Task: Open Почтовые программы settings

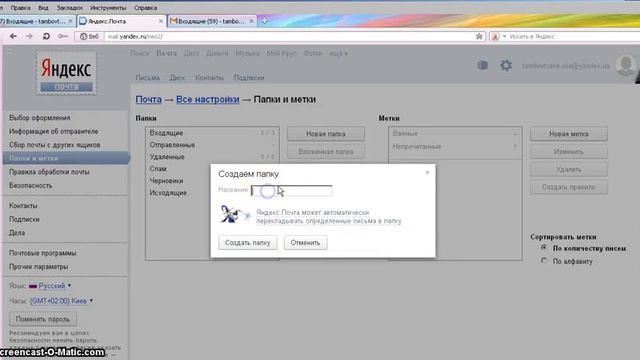Action: pyautogui.click(x=42, y=253)
